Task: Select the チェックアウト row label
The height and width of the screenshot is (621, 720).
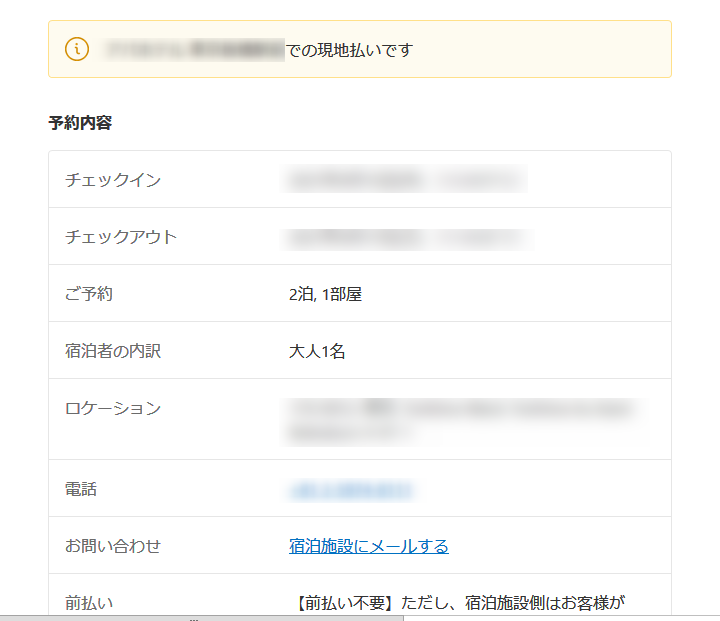Action: pos(121,237)
